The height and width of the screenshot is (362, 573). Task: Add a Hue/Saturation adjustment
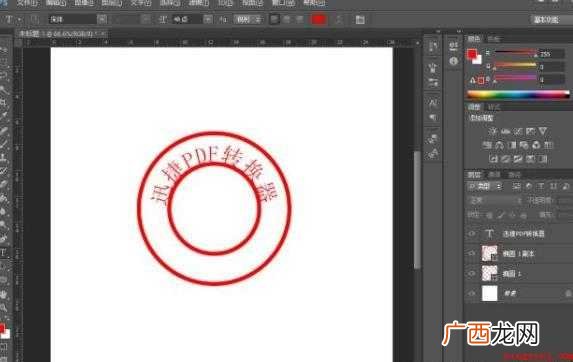coord(487,145)
